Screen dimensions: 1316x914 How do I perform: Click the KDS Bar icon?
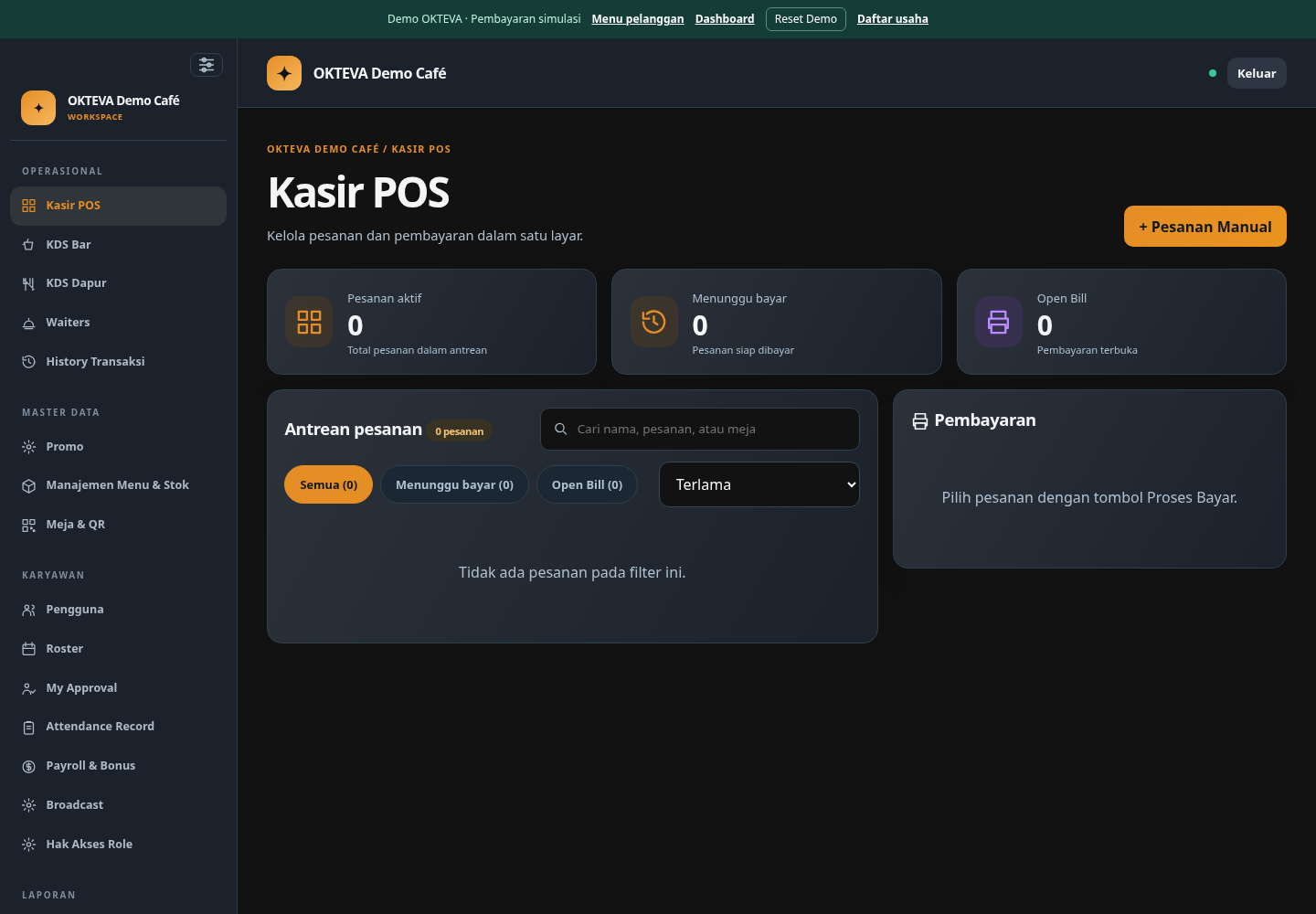[x=28, y=245]
